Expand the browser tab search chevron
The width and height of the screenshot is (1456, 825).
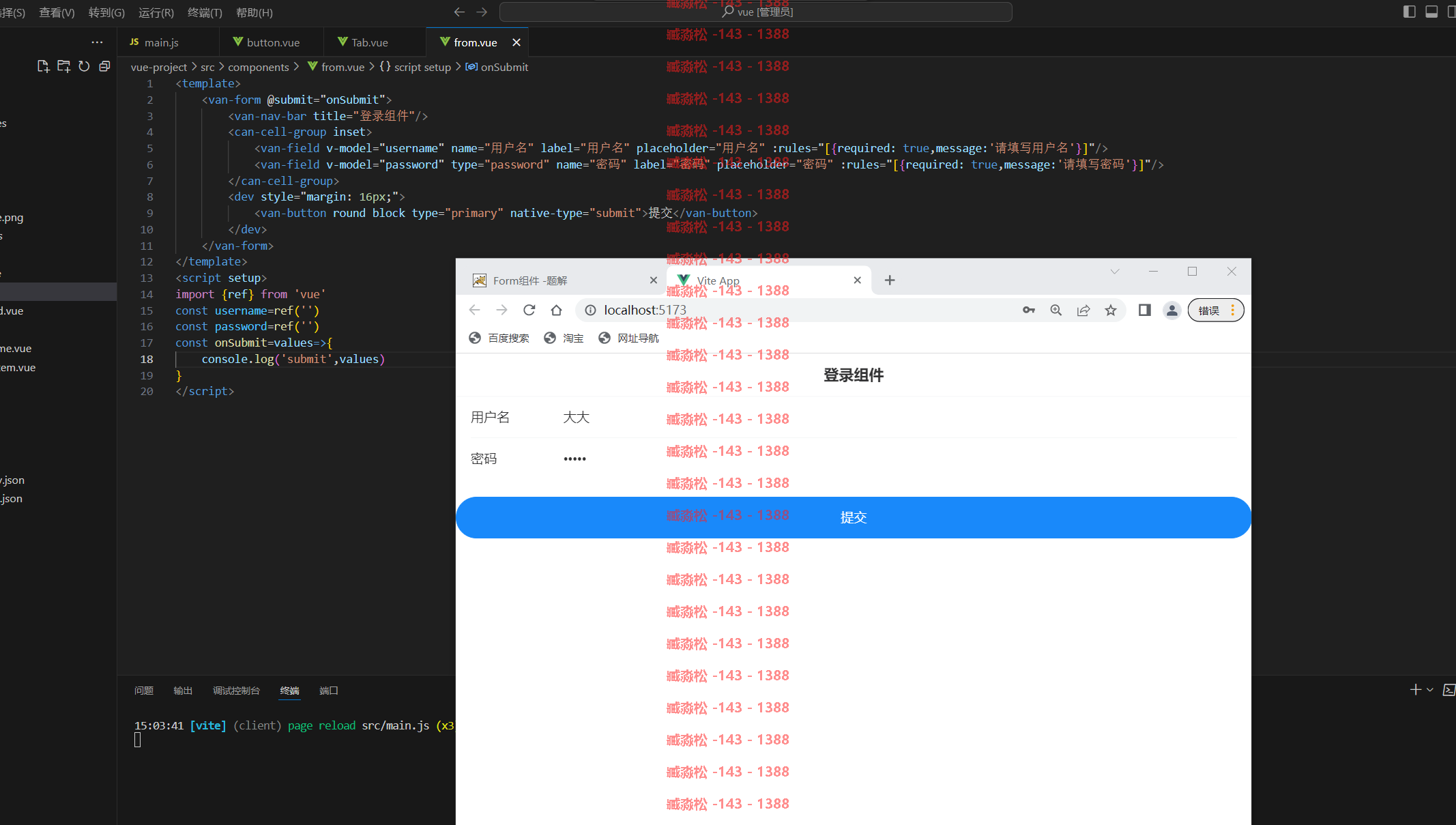click(x=1115, y=272)
